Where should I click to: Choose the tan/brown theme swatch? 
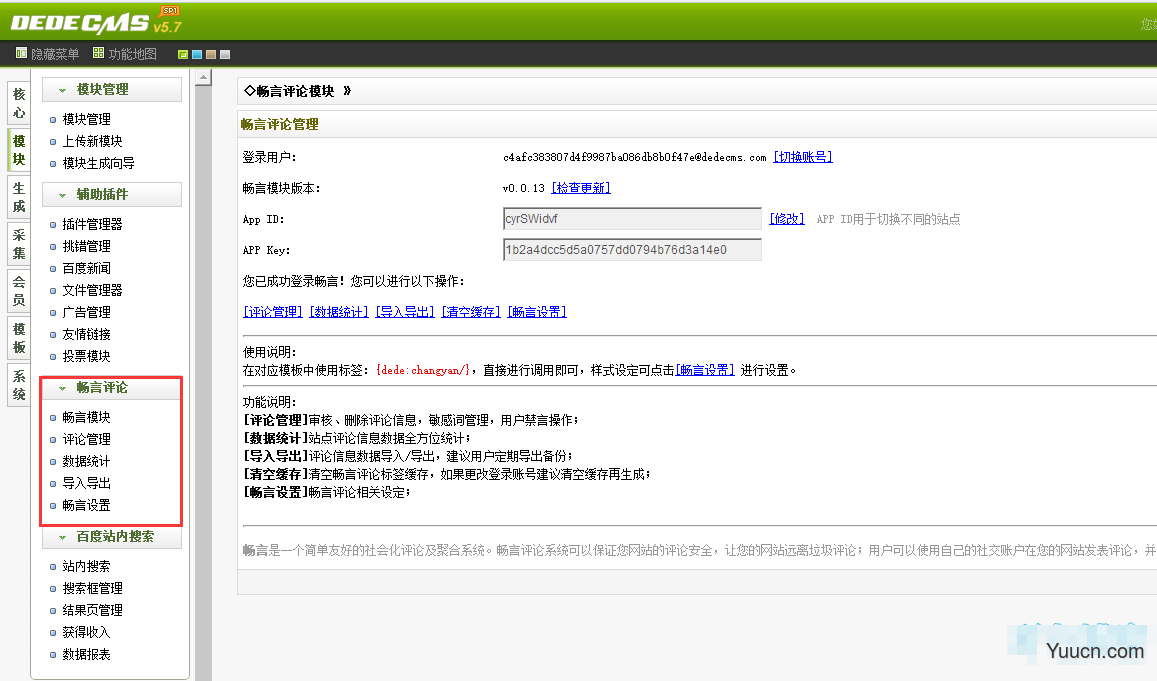pyautogui.click(x=211, y=55)
